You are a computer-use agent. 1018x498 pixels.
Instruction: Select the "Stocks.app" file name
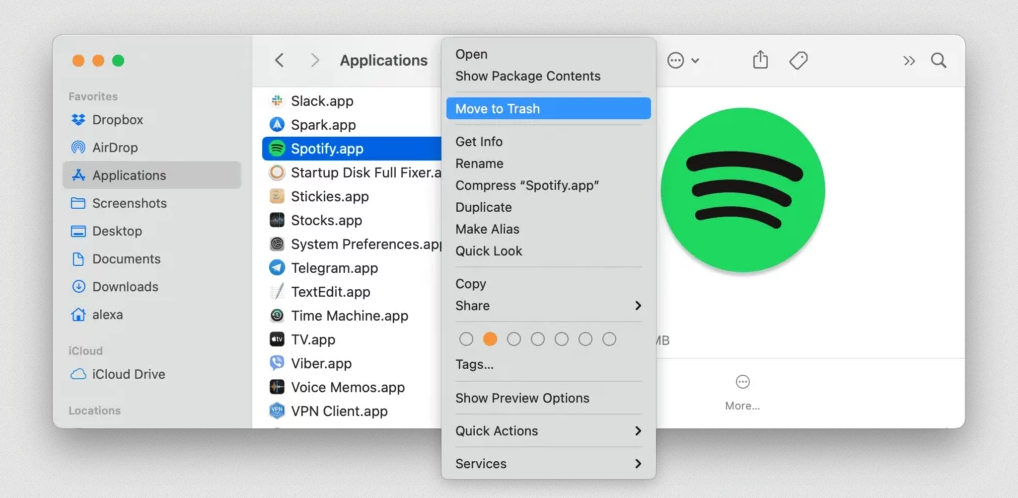[327, 220]
